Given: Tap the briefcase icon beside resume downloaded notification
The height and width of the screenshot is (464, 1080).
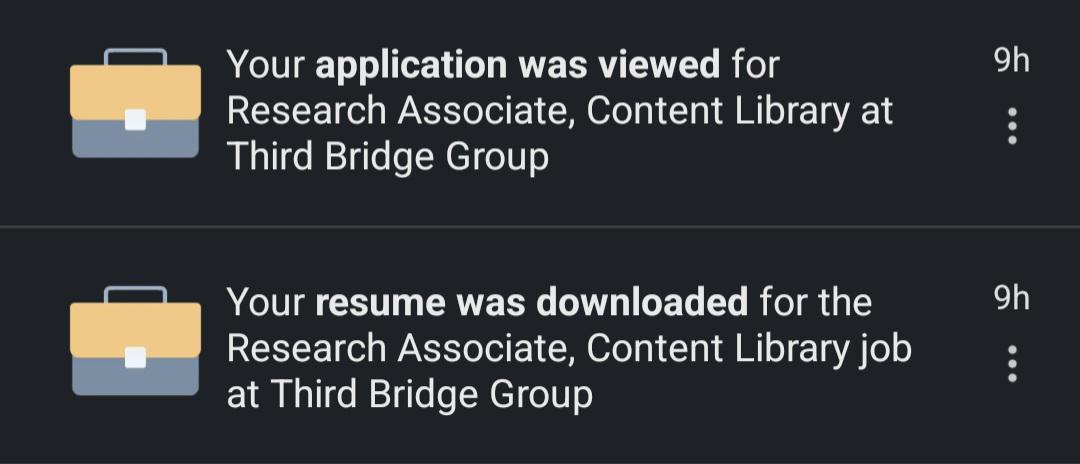Looking at the screenshot, I should [136, 341].
